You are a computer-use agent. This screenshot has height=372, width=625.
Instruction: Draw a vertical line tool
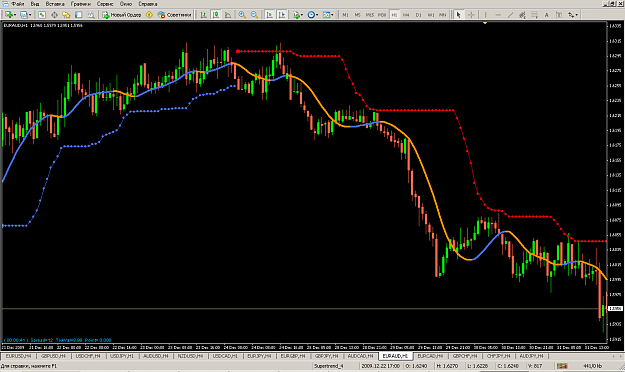pos(485,15)
